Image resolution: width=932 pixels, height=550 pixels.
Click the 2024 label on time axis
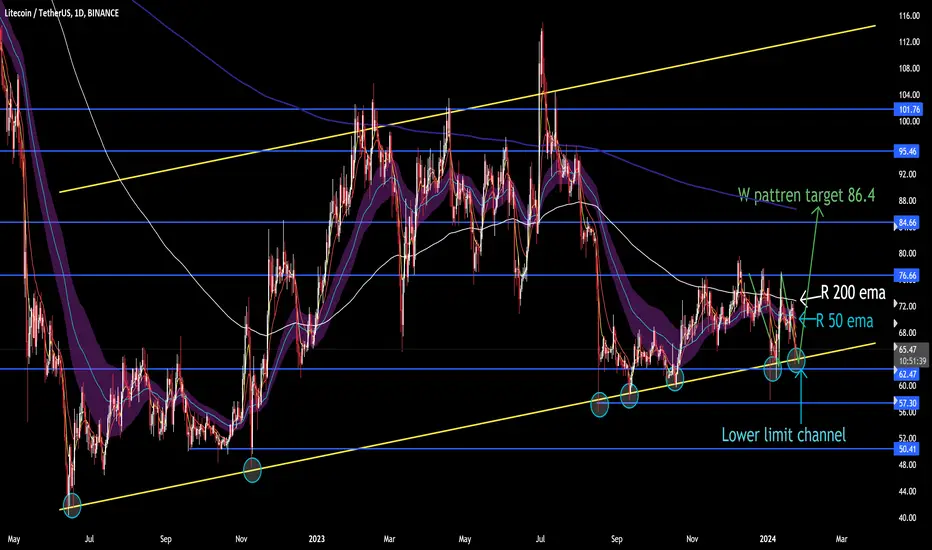(768, 539)
